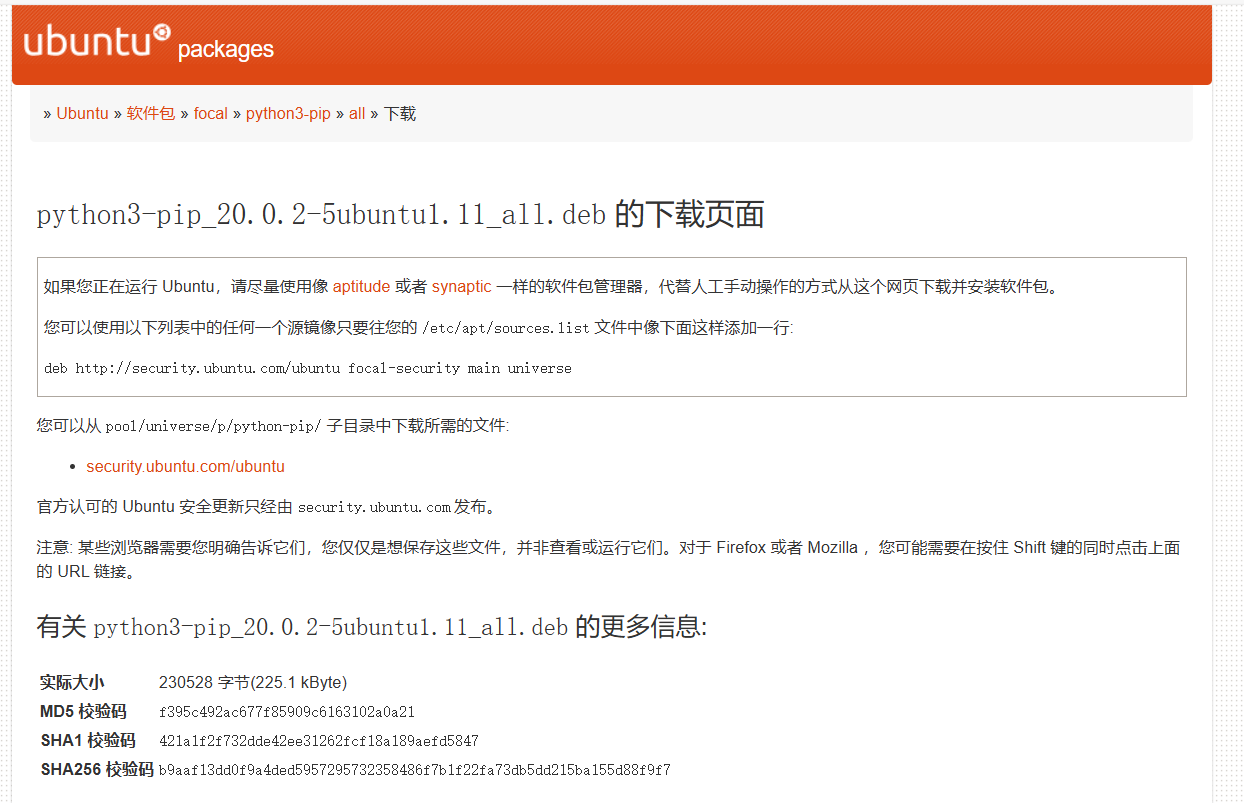Click the /etc/apt/sources.list file path text
1244x803 pixels.
click(506, 328)
